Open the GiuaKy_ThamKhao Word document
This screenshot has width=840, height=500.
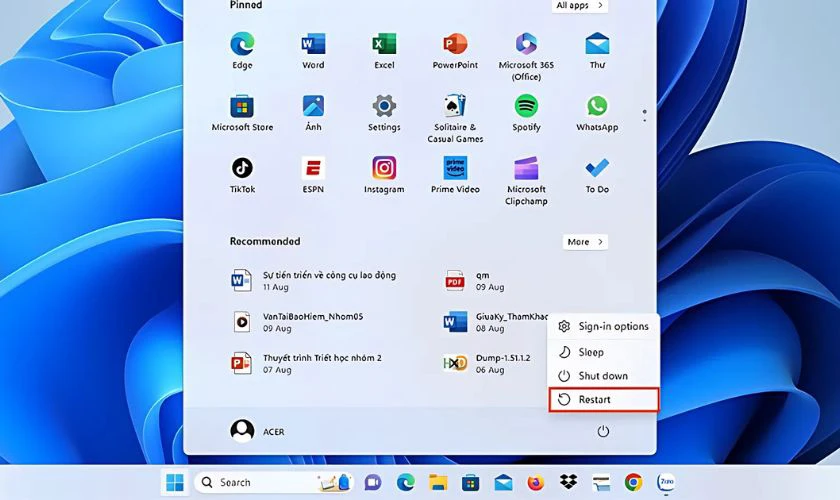(x=494, y=322)
